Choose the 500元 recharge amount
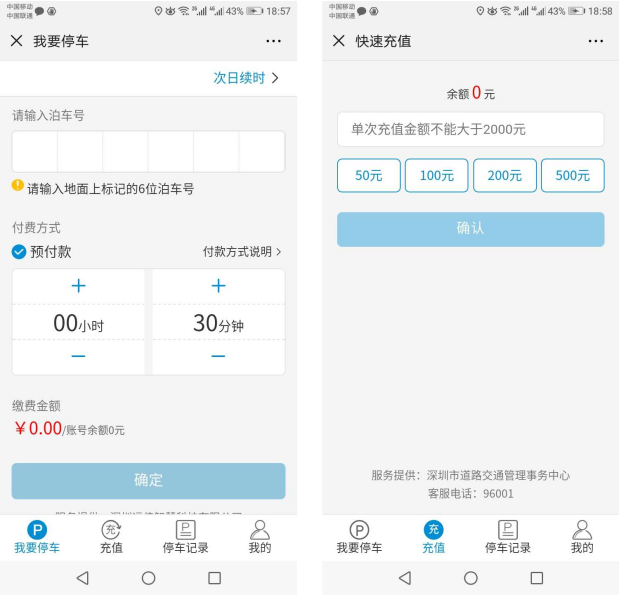Screen dimensions: 619x595 pos(573,175)
